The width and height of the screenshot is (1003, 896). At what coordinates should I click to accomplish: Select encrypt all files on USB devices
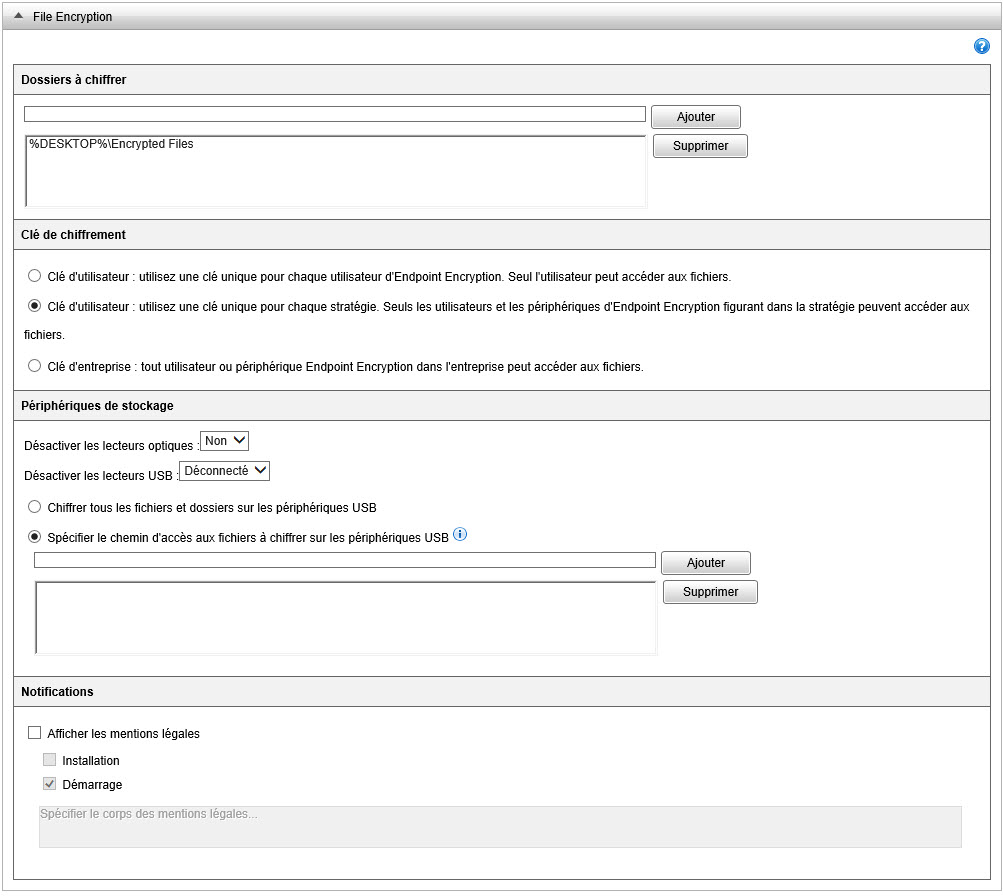(x=35, y=507)
